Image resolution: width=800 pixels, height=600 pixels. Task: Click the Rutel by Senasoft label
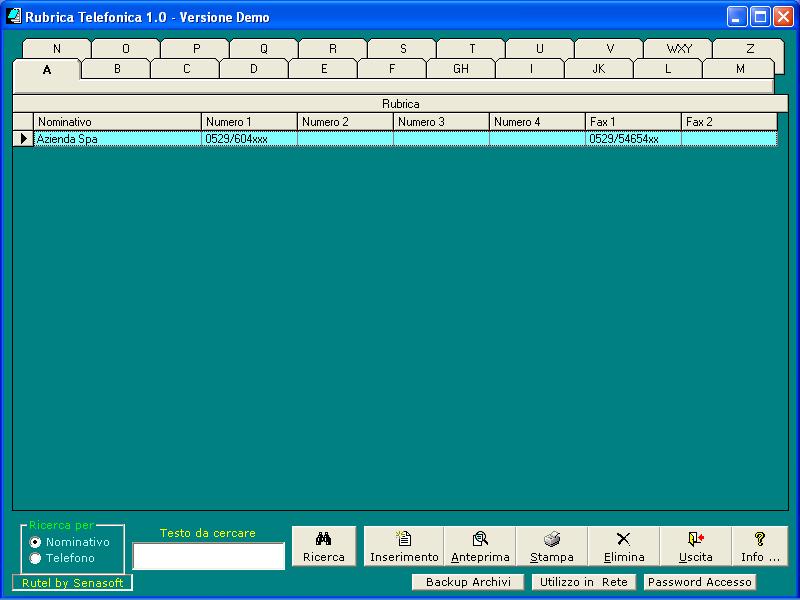(72, 583)
